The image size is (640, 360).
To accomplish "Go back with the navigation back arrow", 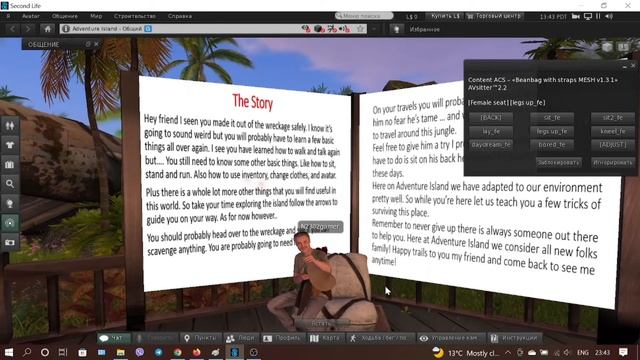I will [13, 29].
